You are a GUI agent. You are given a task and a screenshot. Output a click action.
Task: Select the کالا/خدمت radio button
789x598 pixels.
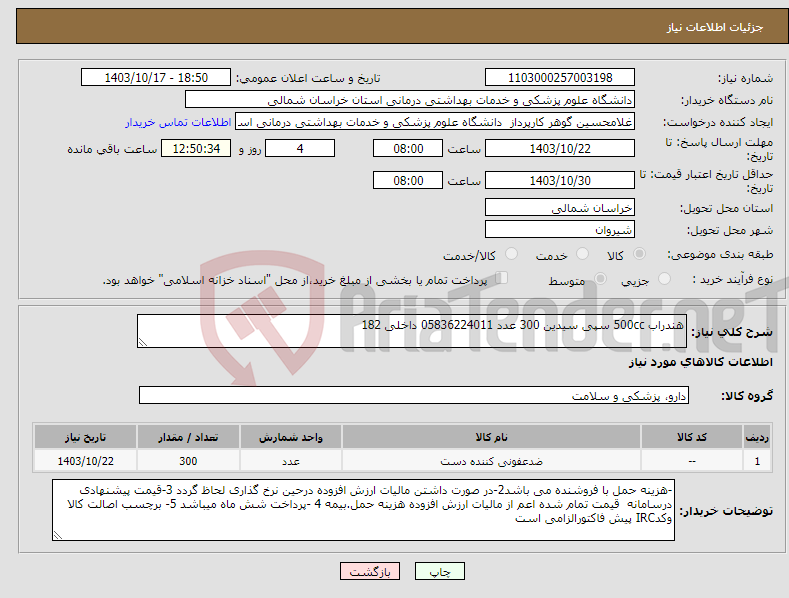(x=511, y=254)
